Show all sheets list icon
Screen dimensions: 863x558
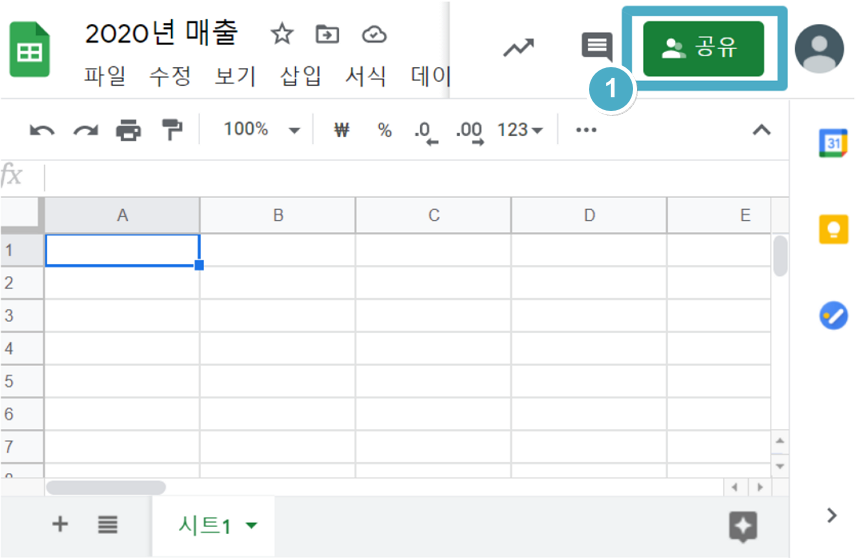coord(107,524)
